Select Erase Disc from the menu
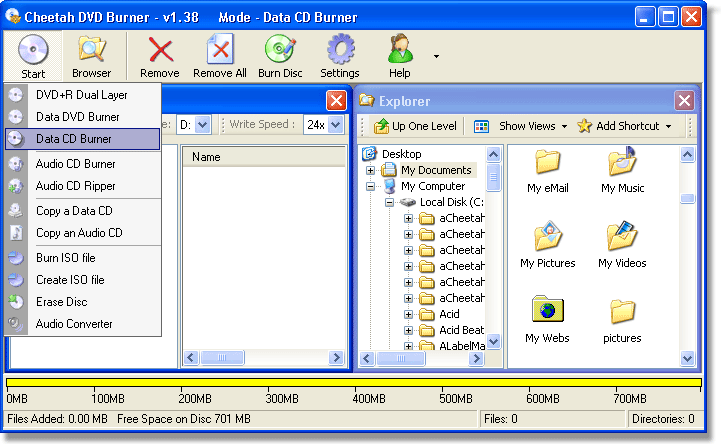This screenshot has width=721, height=444. (83, 302)
